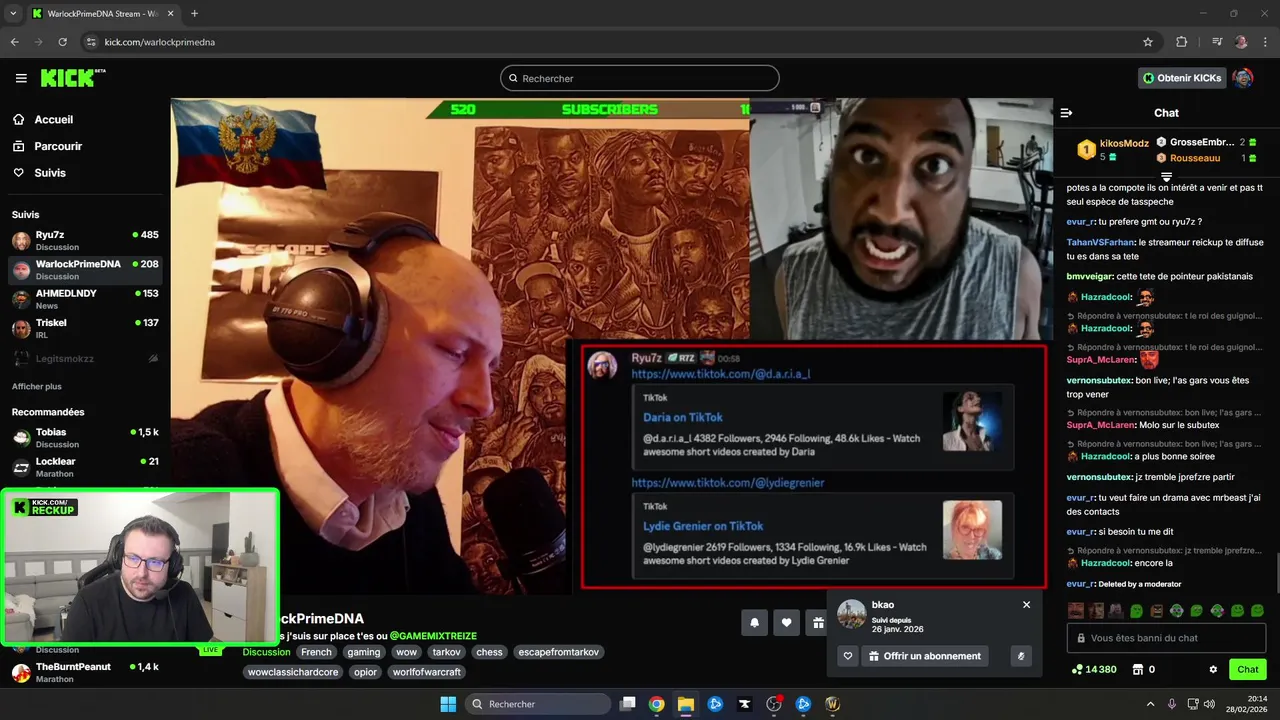Click the Obtenir KICKs button

tap(1182, 78)
